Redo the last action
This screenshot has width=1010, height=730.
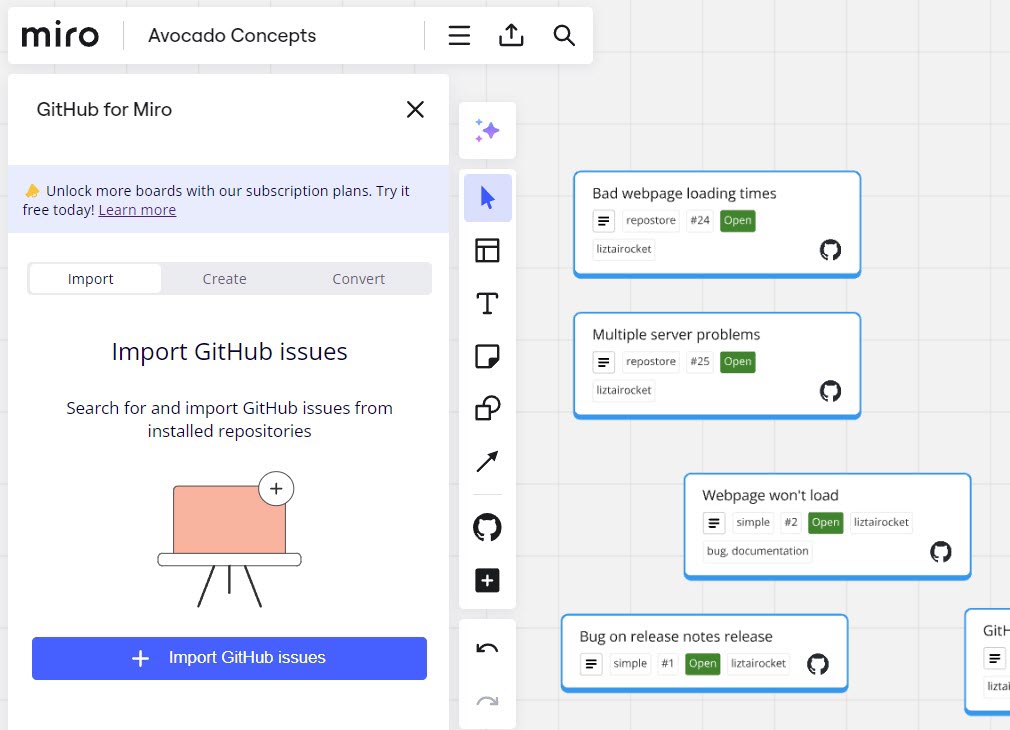[487, 702]
